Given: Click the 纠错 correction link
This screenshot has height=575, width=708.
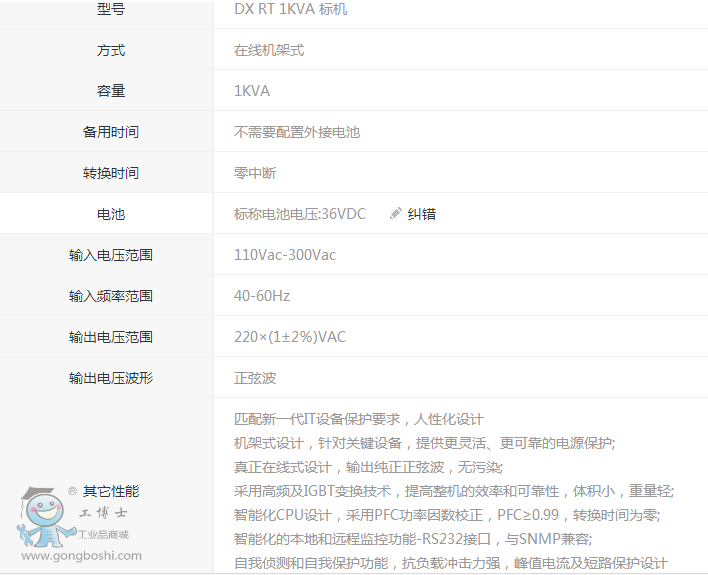Looking at the screenshot, I should pos(422,214).
